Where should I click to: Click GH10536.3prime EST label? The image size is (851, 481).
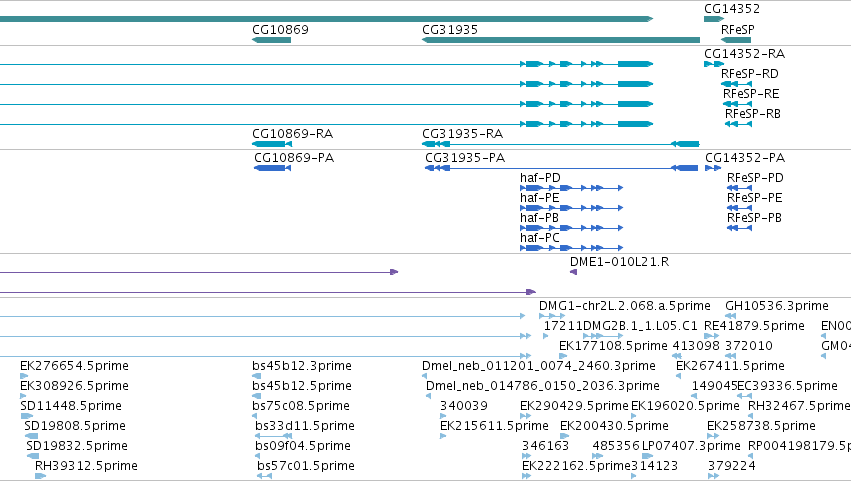tap(777, 306)
